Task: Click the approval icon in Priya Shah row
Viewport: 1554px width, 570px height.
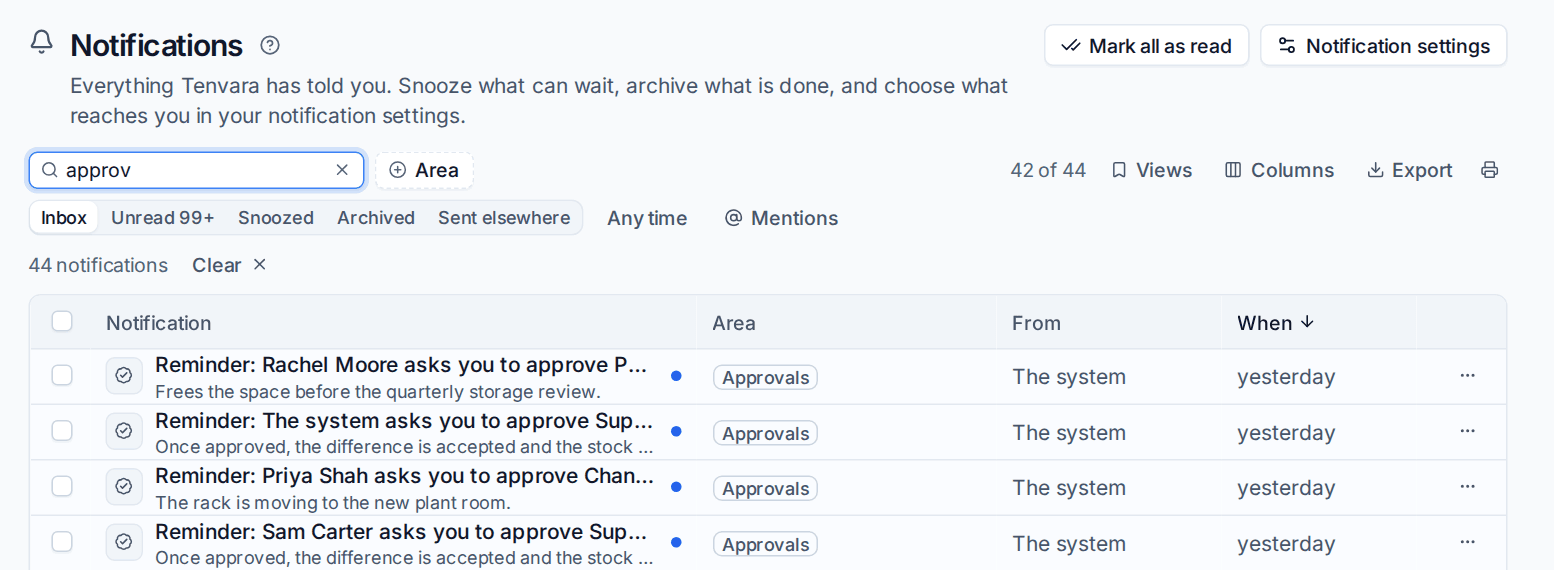Action: pyautogui.click(x=124, y=486)
